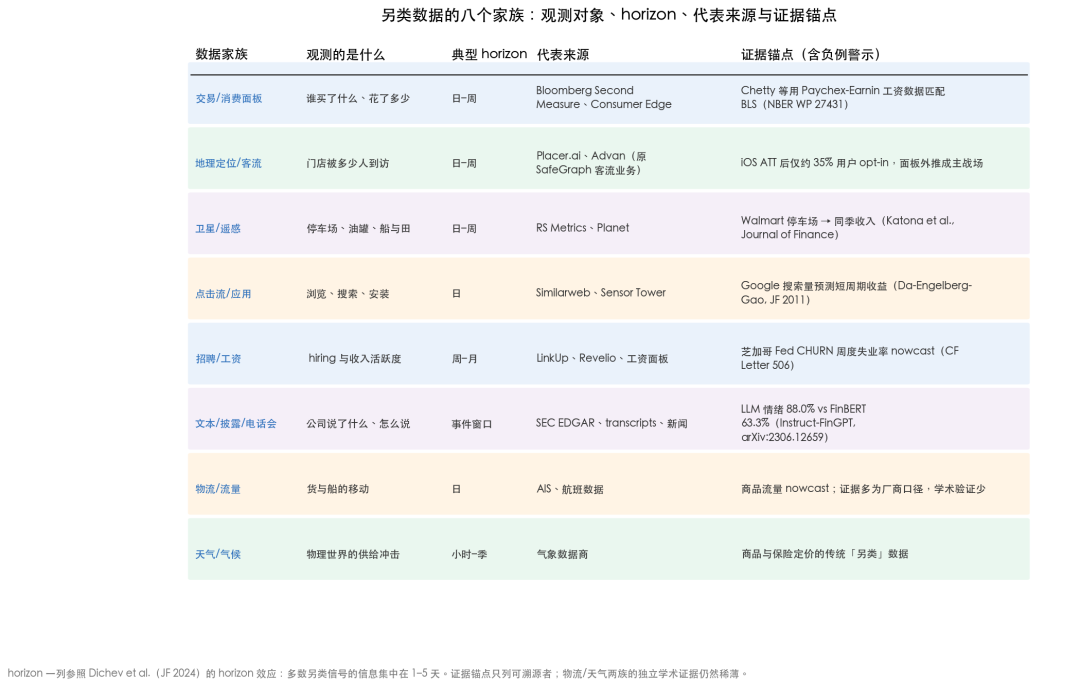Select source 气象数据商
Image resolution: width=1080 pixels, height=686 pixels.
(x=562, y=554)
